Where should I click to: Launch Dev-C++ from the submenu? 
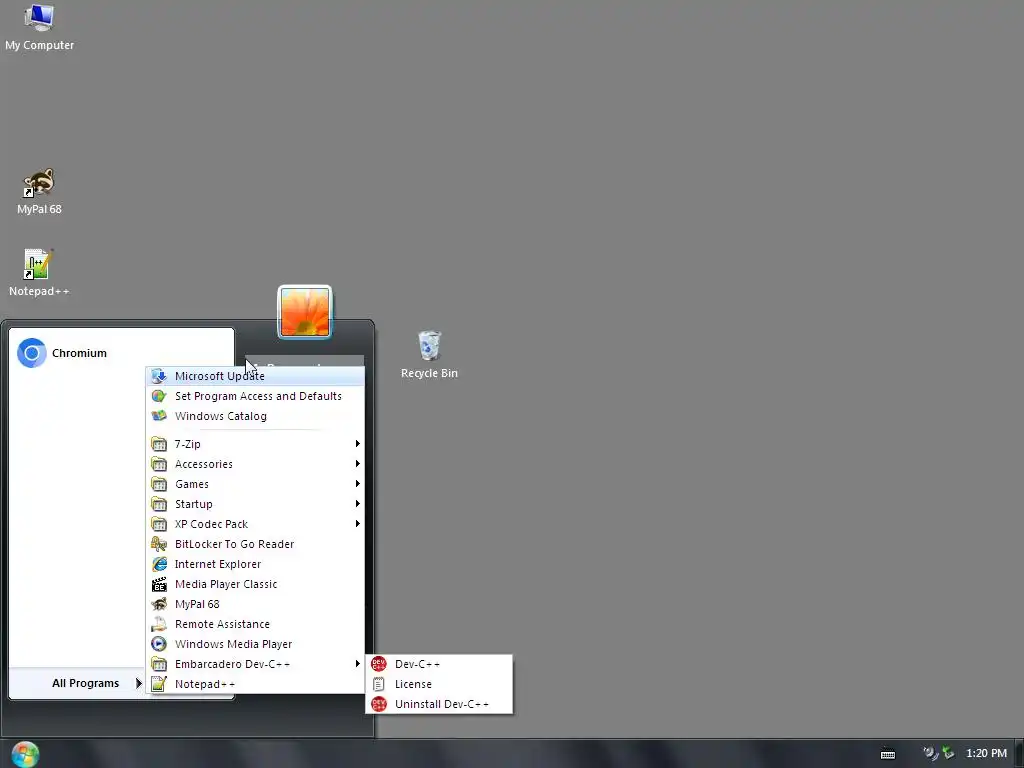(x=439, y=664)
